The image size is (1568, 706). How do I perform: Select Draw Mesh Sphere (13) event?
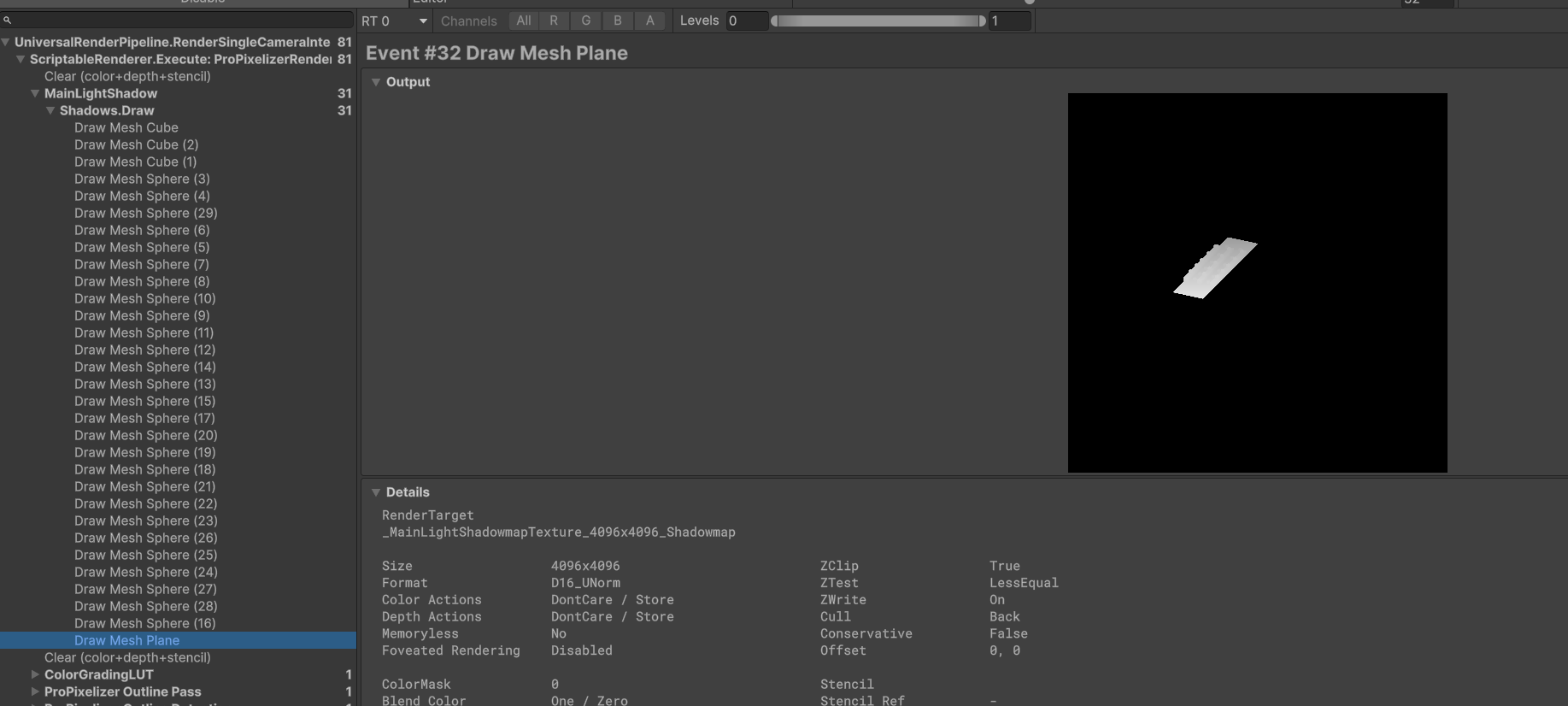click(145, 384)
